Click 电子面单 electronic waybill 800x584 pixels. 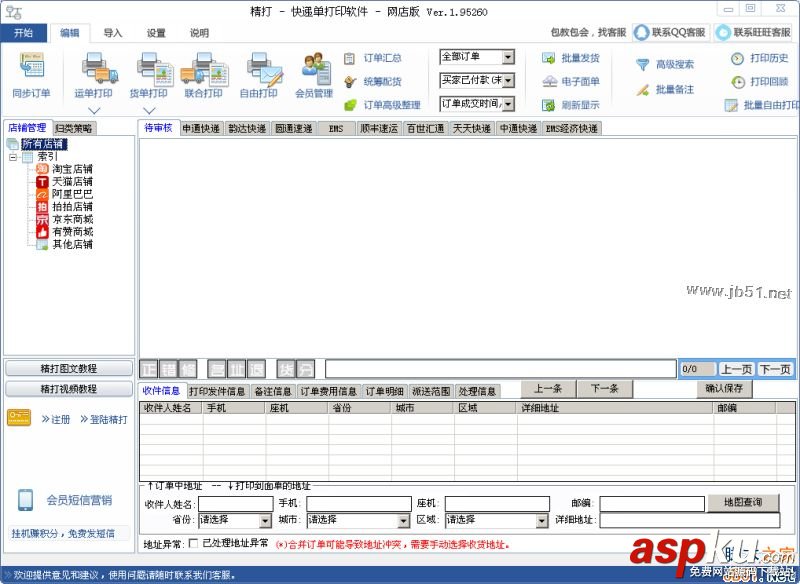pyautogui.click(x=570, y=82)
